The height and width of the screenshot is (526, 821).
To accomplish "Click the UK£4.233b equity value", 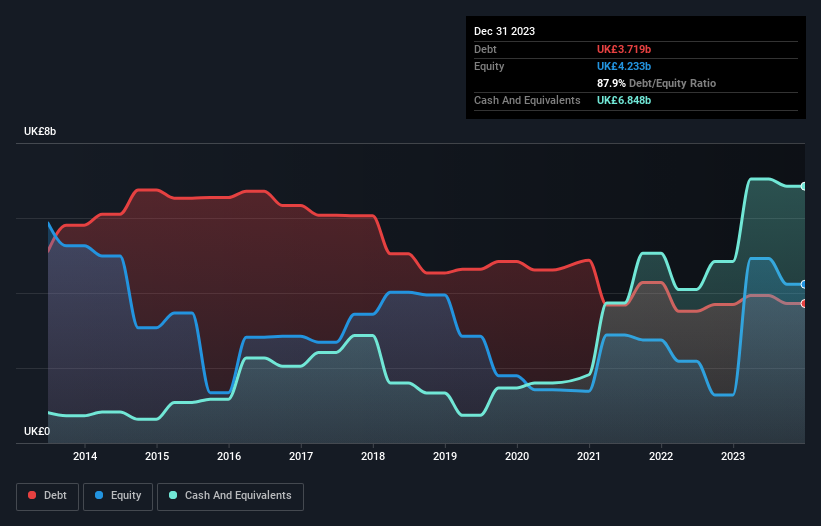I will [x=624, y=66].
